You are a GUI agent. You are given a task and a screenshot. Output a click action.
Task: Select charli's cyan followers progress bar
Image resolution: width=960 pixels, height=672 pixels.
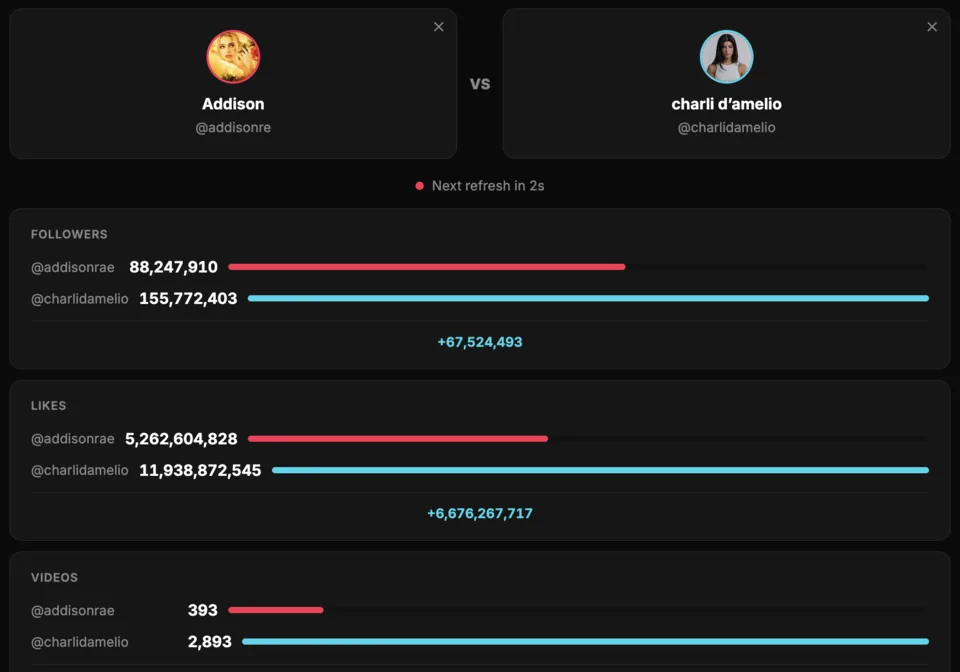[x=590, y=298]
